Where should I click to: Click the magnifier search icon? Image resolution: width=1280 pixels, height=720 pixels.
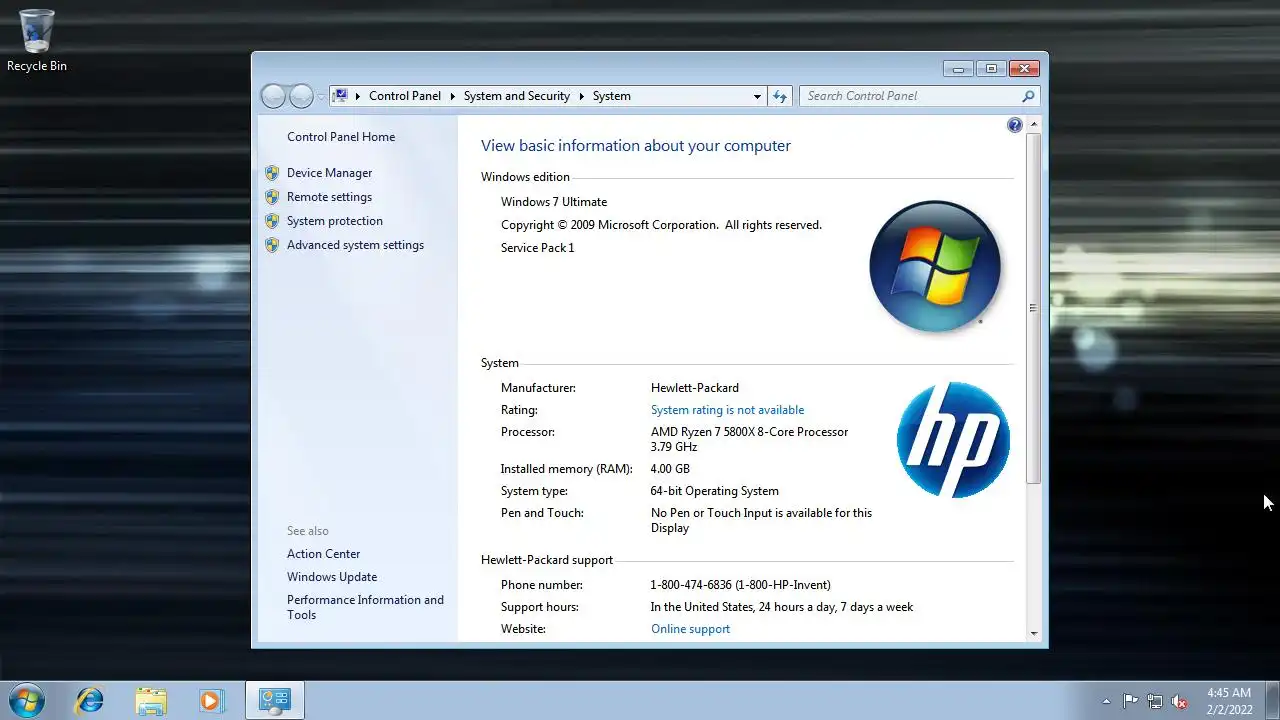point(1028,96)
